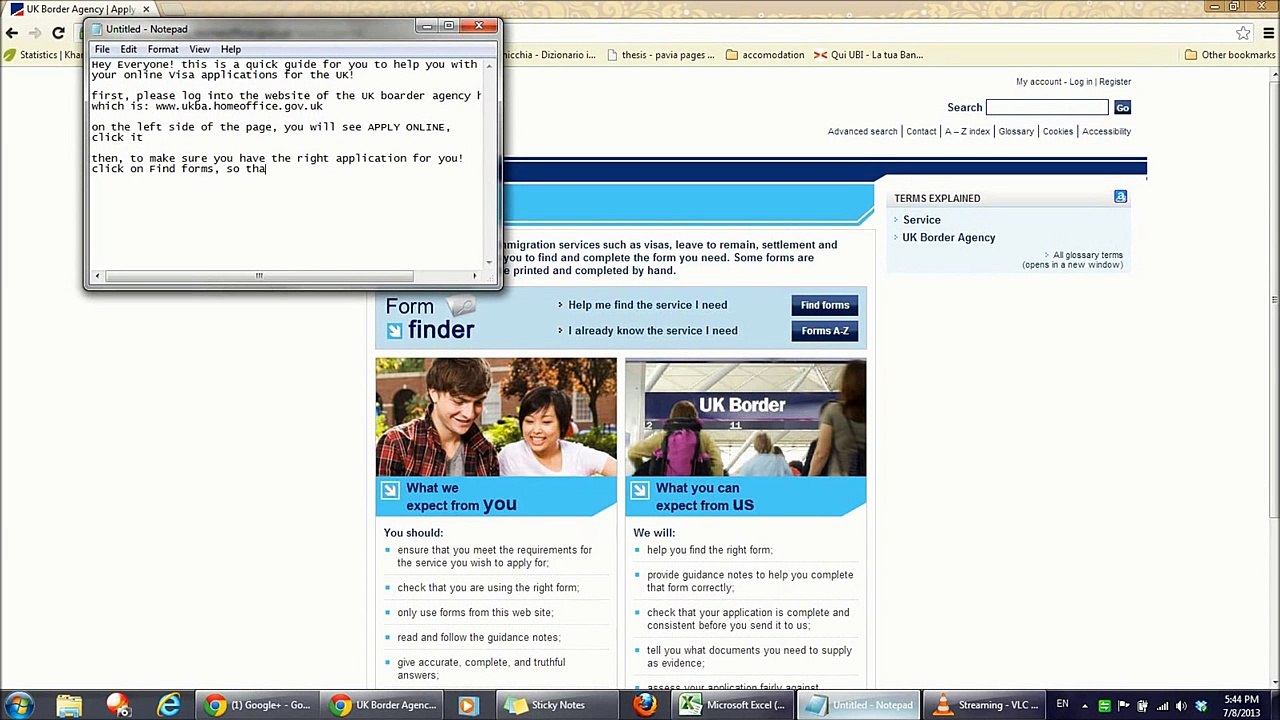Click the volume icon in system tray
The width and height of the screenshot is (1280, 720).
click(1180, 706)
